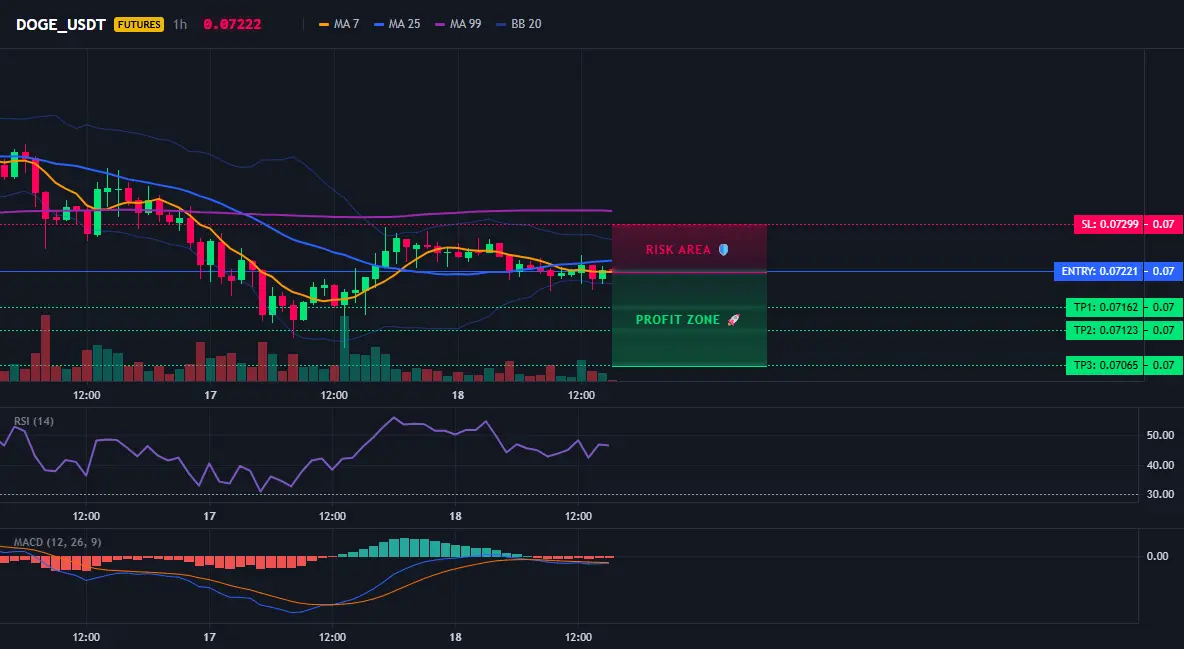Click the RSI 50.00 axis value
This screenshot has width=1184, height=649.
[1160, 435]
